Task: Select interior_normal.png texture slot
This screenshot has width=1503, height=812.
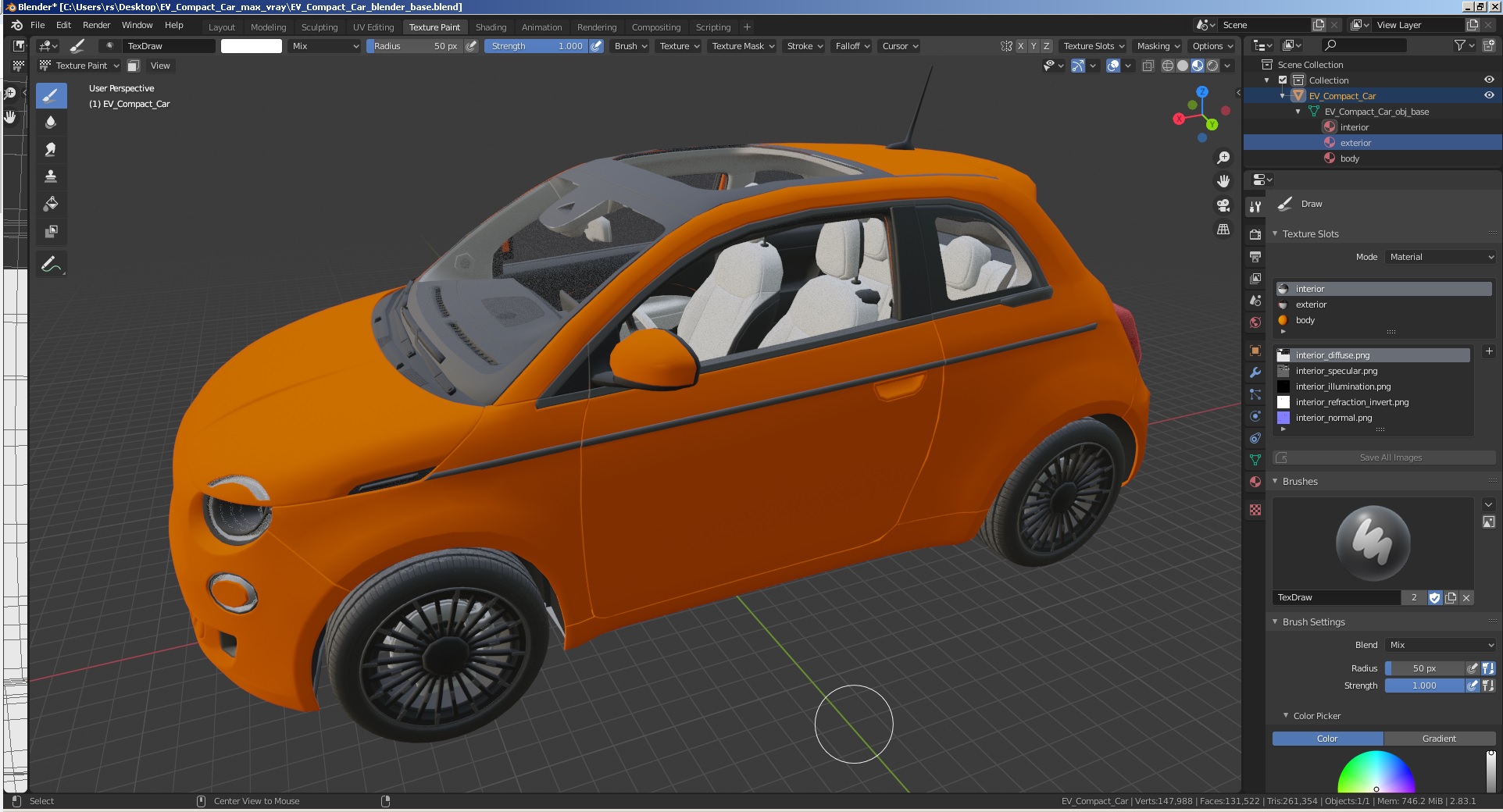Action: [x=1373, y=418]
